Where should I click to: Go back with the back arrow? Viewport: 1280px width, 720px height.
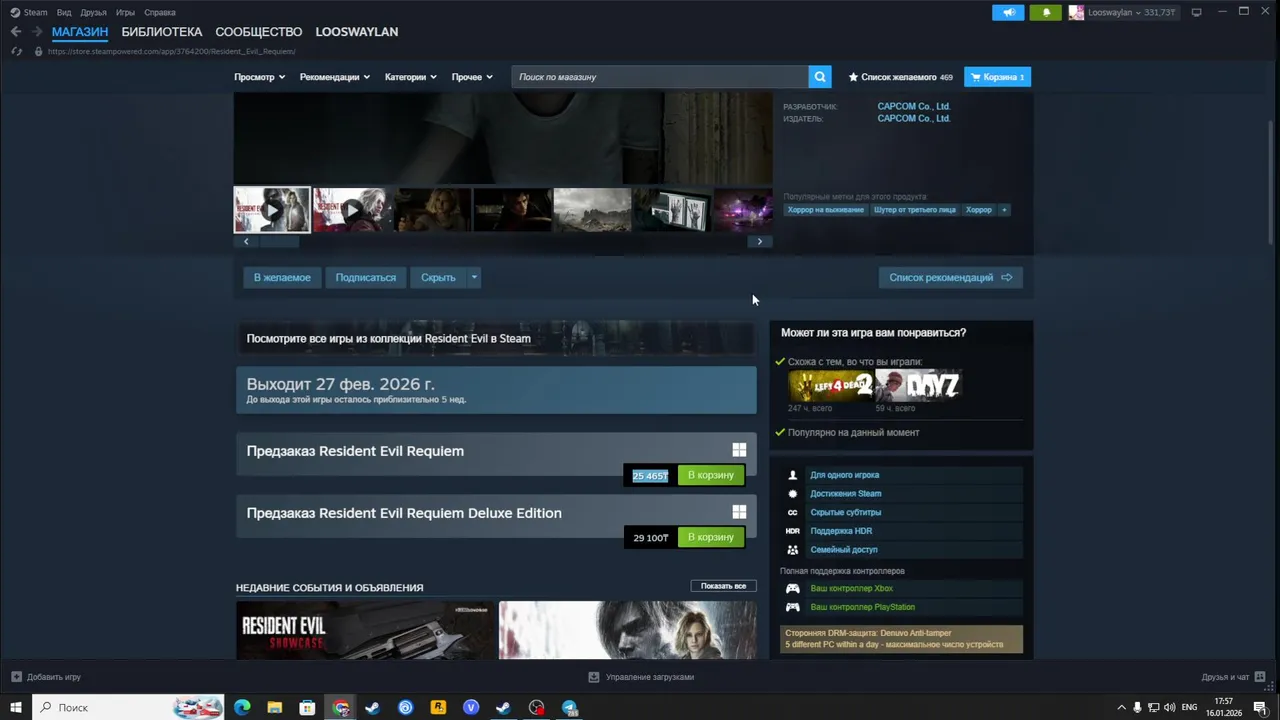point(16,32)
